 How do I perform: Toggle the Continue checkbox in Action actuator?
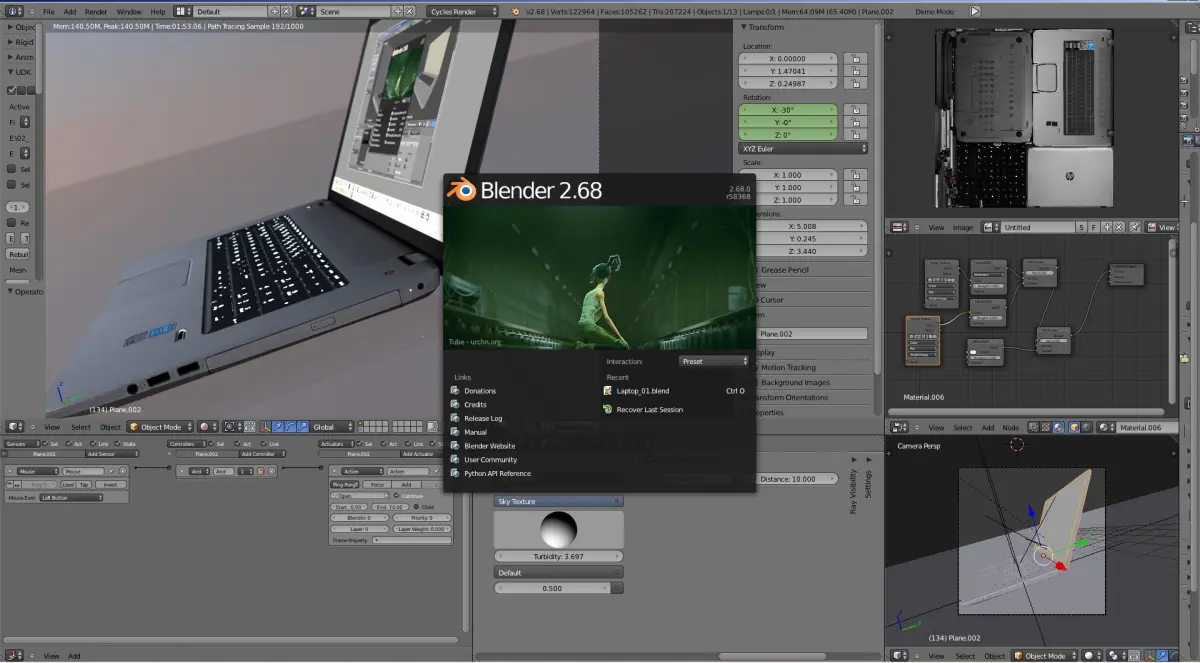pos(396,496)
